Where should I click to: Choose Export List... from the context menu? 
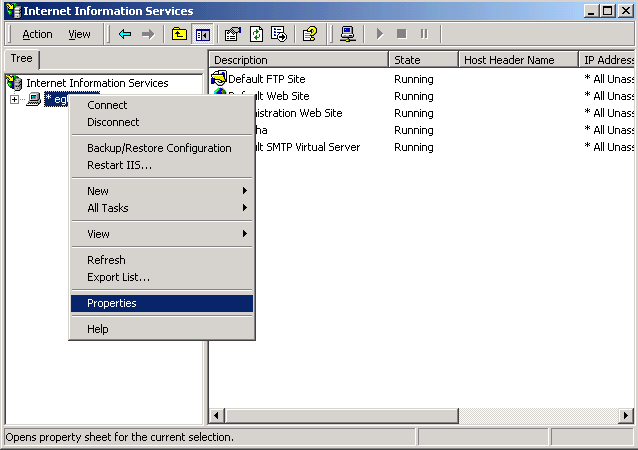coord(162,277)
